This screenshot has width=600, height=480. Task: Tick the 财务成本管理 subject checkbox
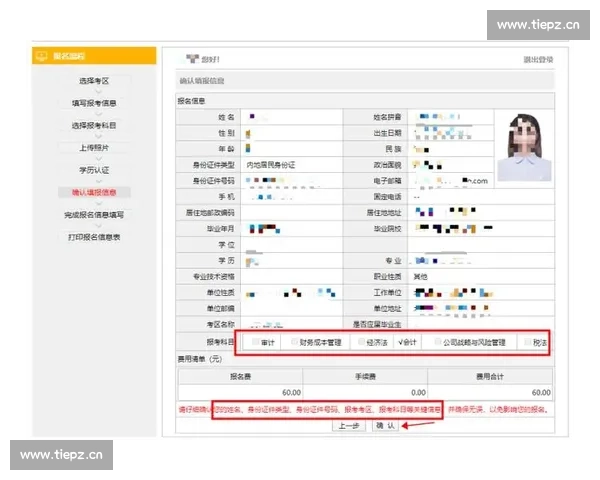[294, 342]
